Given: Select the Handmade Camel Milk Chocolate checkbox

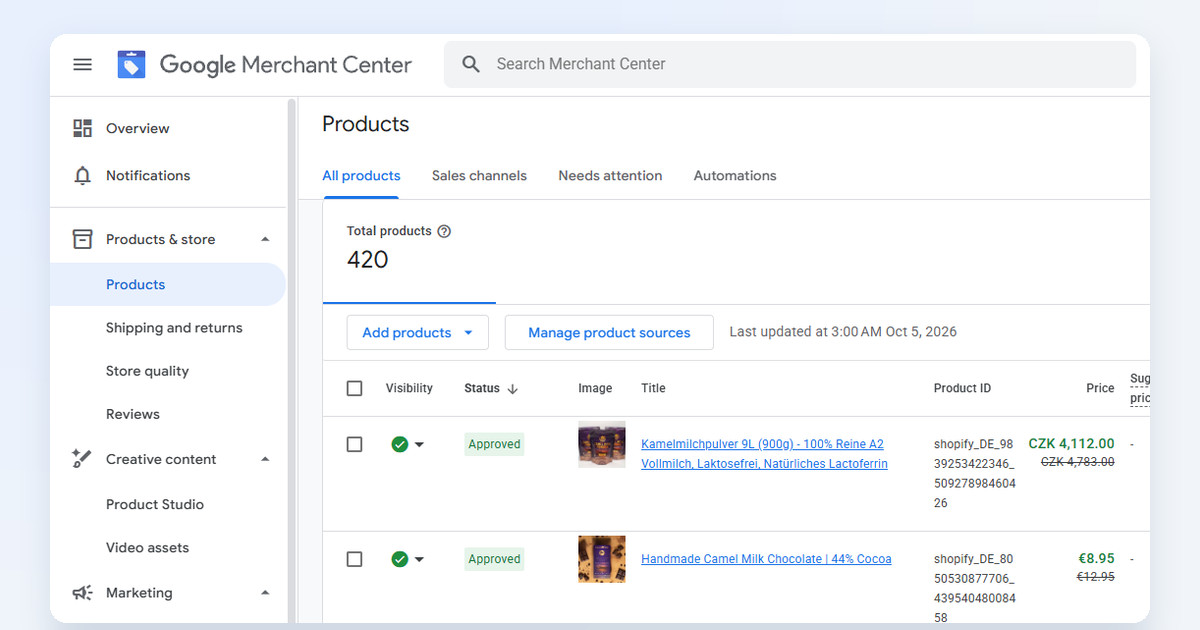Looking at the screenshot, I should coord(354,559).
